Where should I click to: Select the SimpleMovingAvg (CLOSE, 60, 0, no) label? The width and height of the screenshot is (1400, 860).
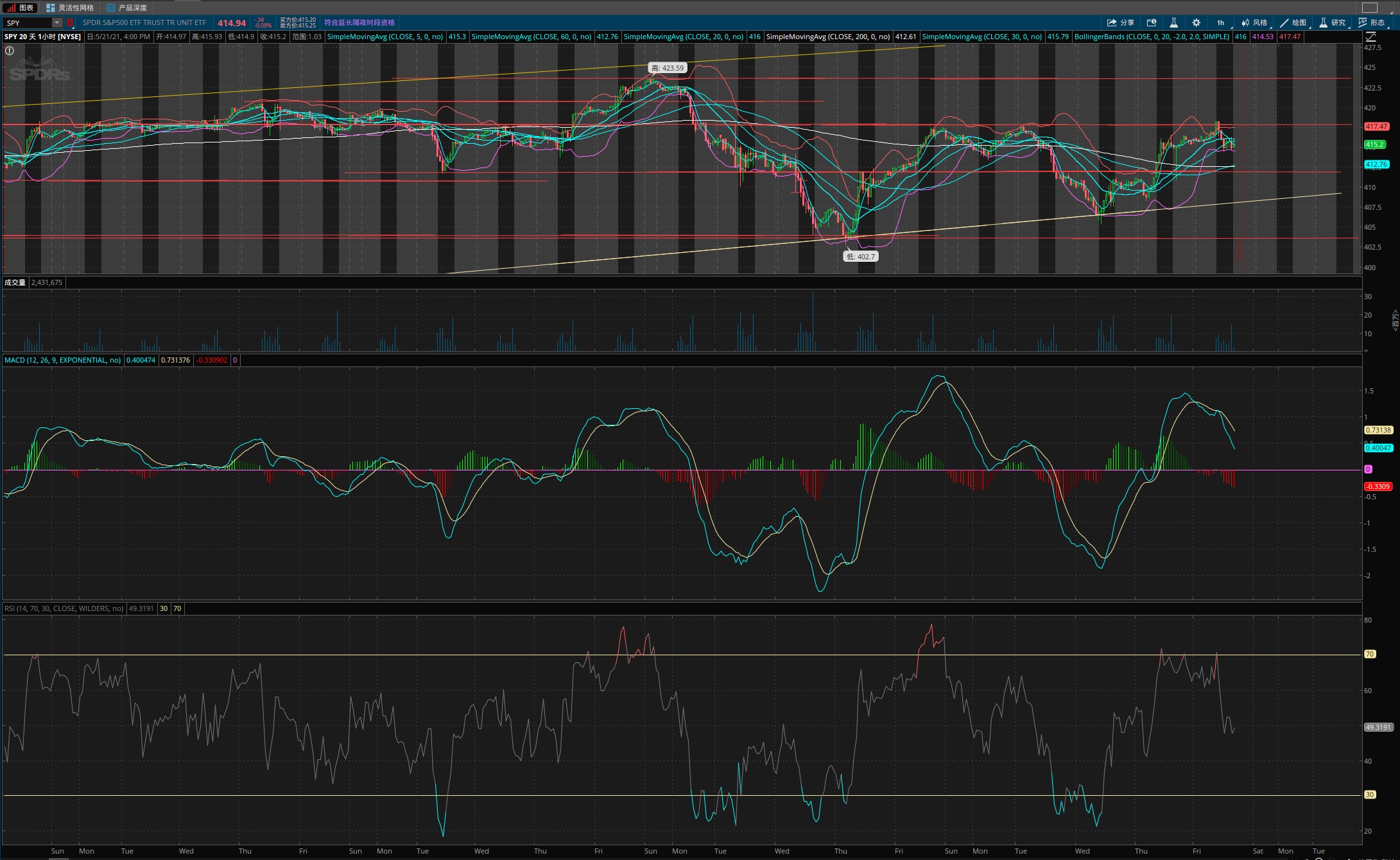point(531,37)
